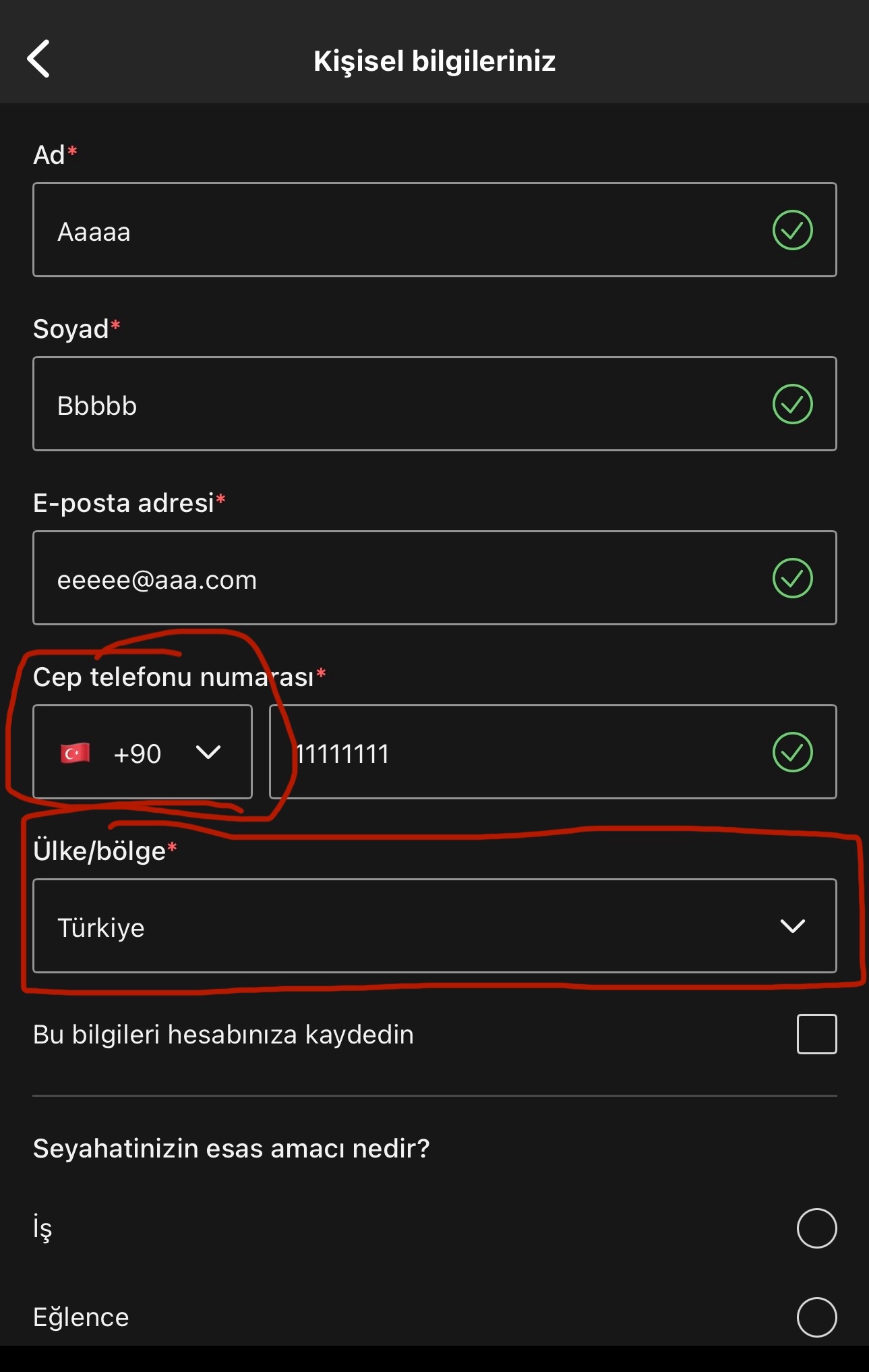Tap the Kişisel bilgileriniz header title
This screenshot has width=869, height=1372.
(434, 61)
